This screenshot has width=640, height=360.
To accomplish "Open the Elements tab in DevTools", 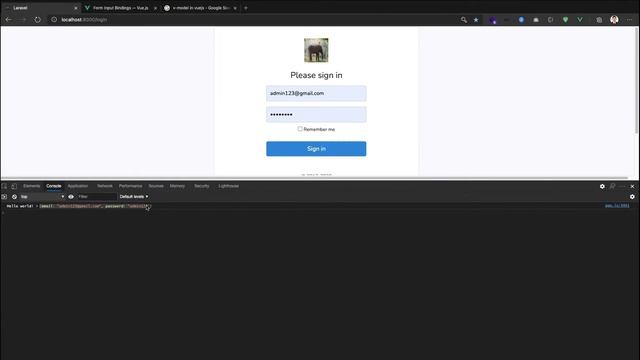I will pos(31,186).
